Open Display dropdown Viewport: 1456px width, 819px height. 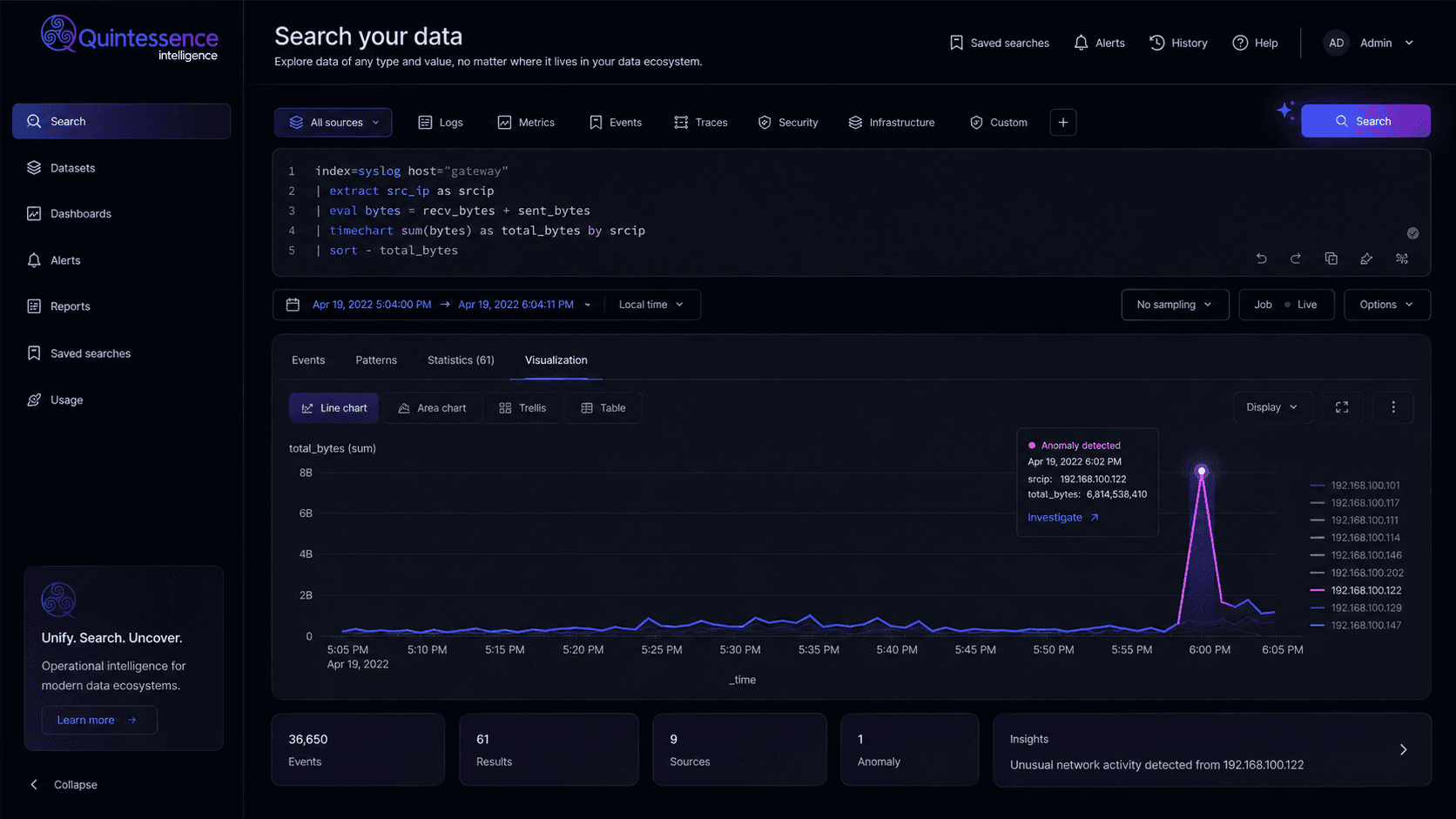point(1272,407)
